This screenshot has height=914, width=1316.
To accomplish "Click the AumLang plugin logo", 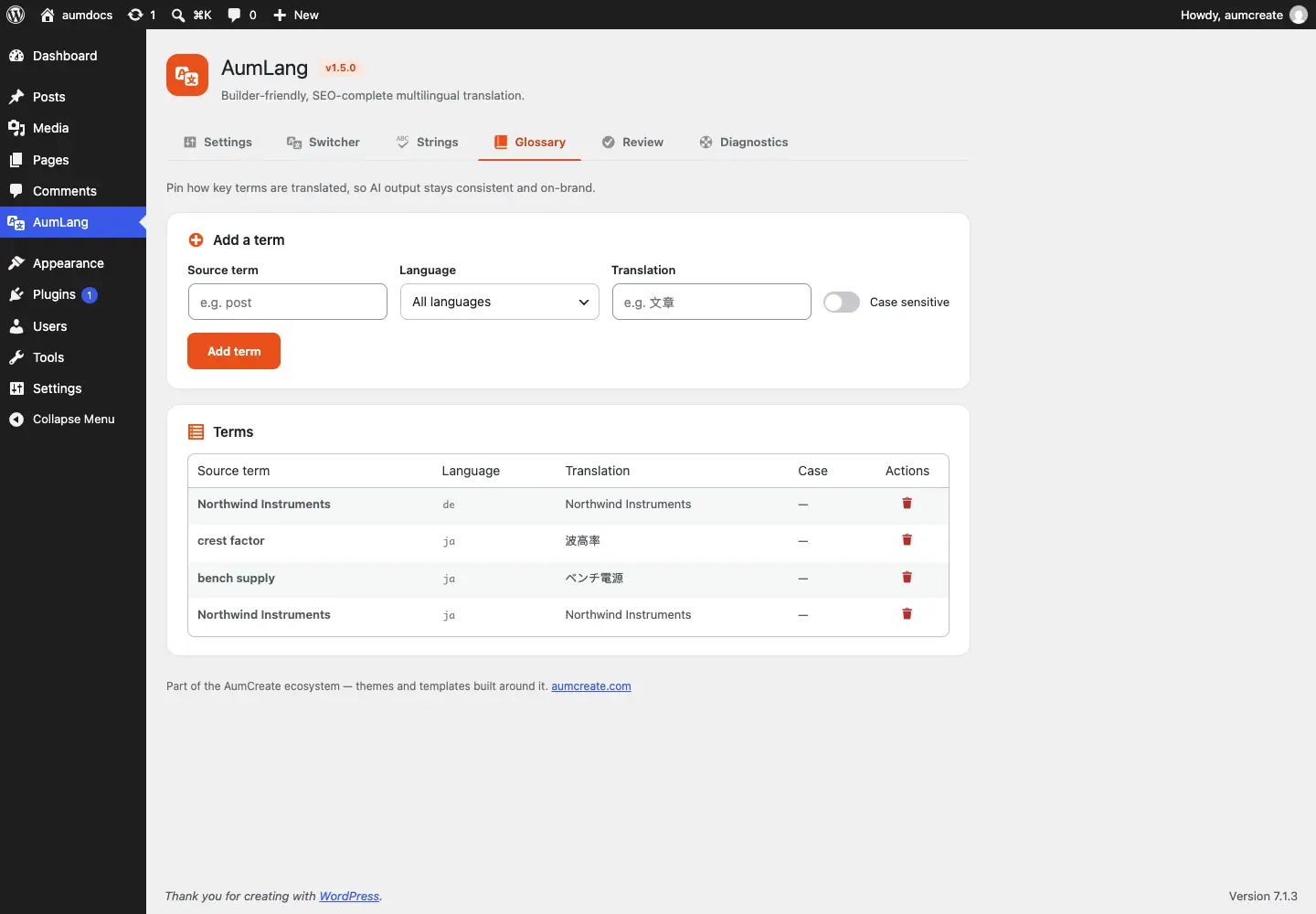I will pos(187,75).
